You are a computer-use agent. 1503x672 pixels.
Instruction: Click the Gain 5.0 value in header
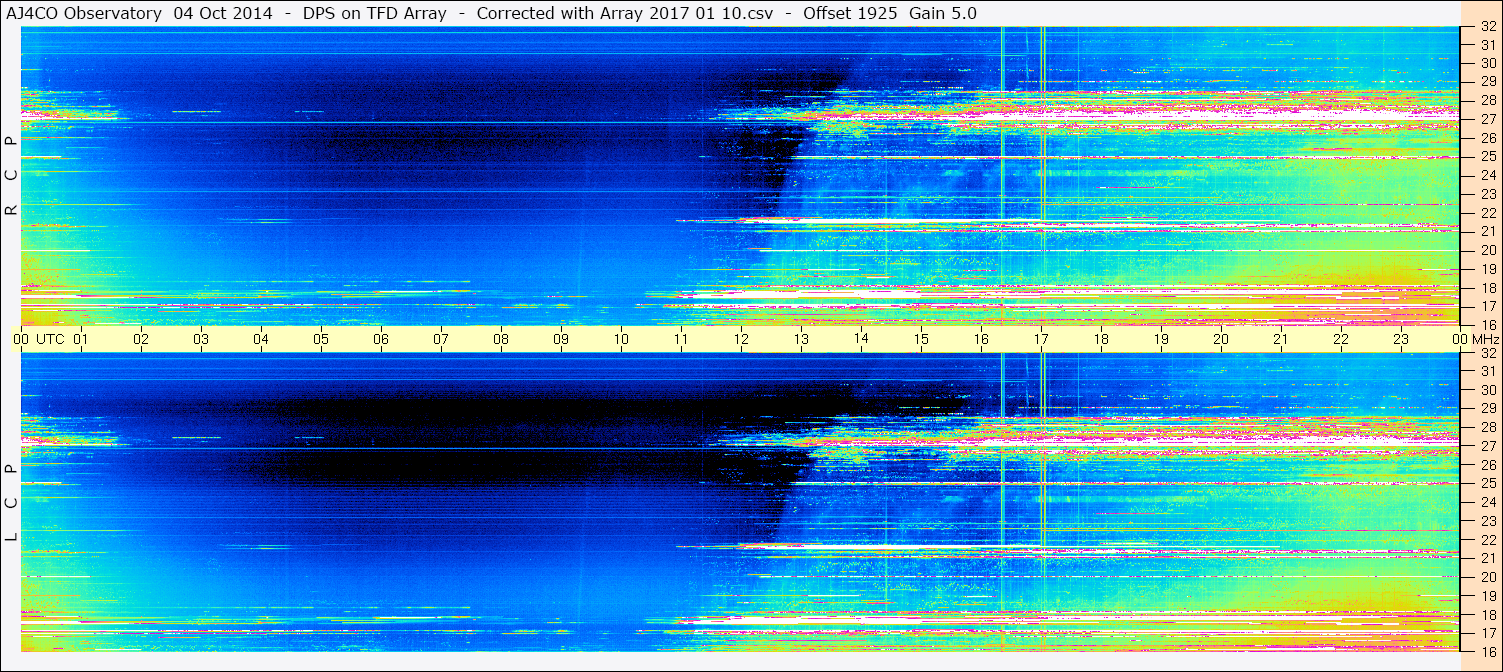pyautogui.click(x=943, y=13)
